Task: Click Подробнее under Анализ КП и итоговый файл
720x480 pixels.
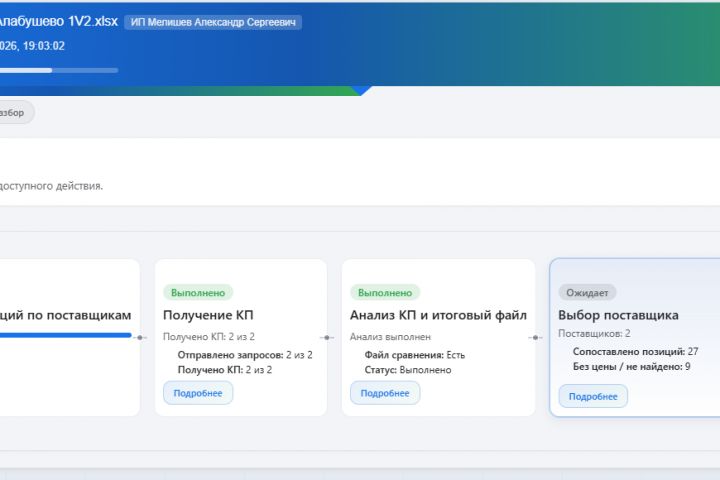Action: (x=385, y=393)
